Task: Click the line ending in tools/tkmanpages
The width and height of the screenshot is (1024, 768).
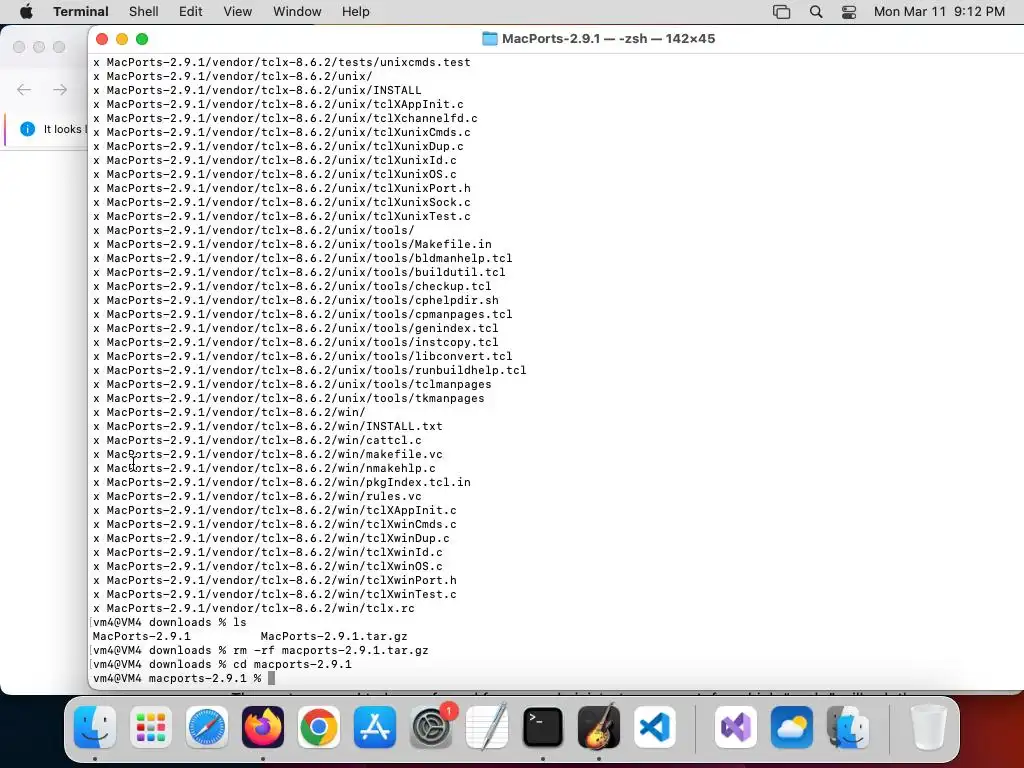Action: click(x=289, y=398)
